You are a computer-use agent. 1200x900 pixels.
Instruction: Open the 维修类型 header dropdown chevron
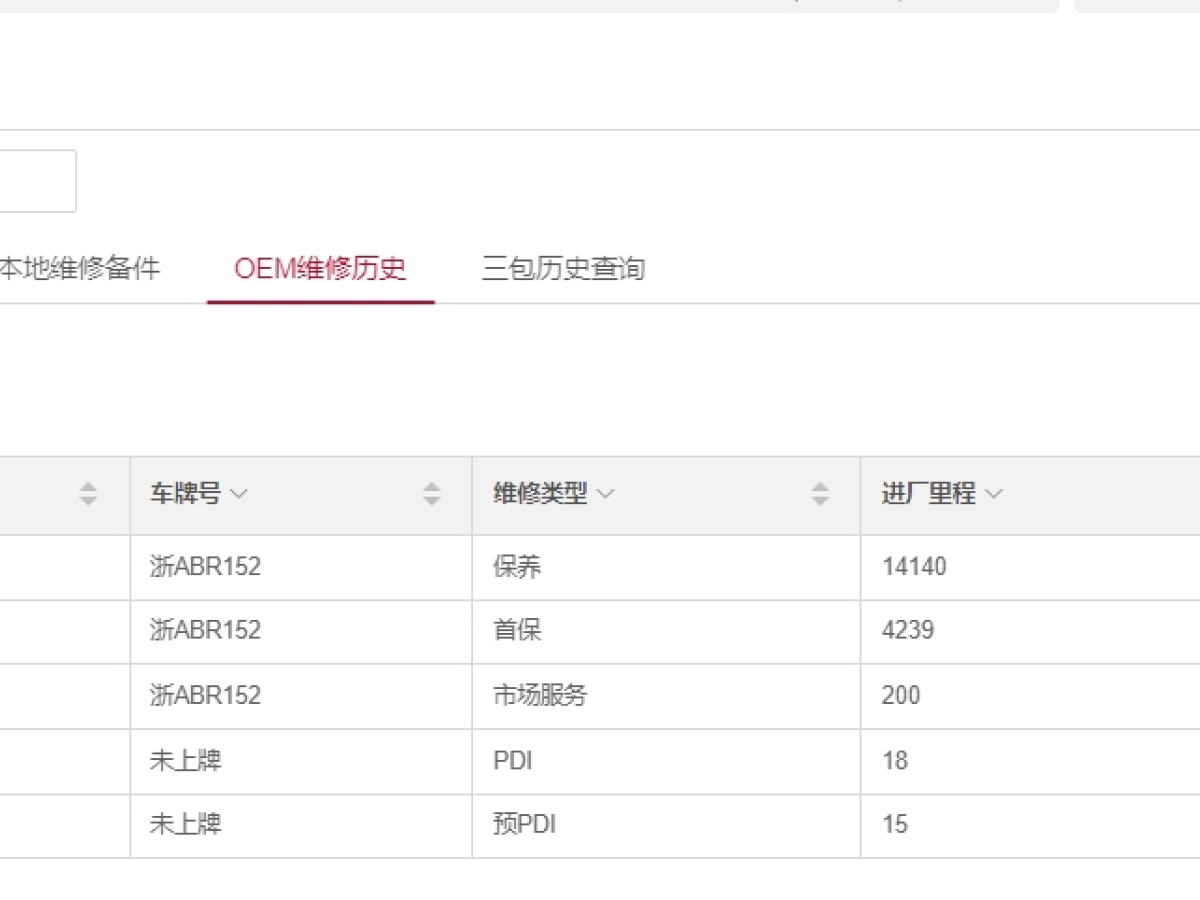(x=605, y=494)
